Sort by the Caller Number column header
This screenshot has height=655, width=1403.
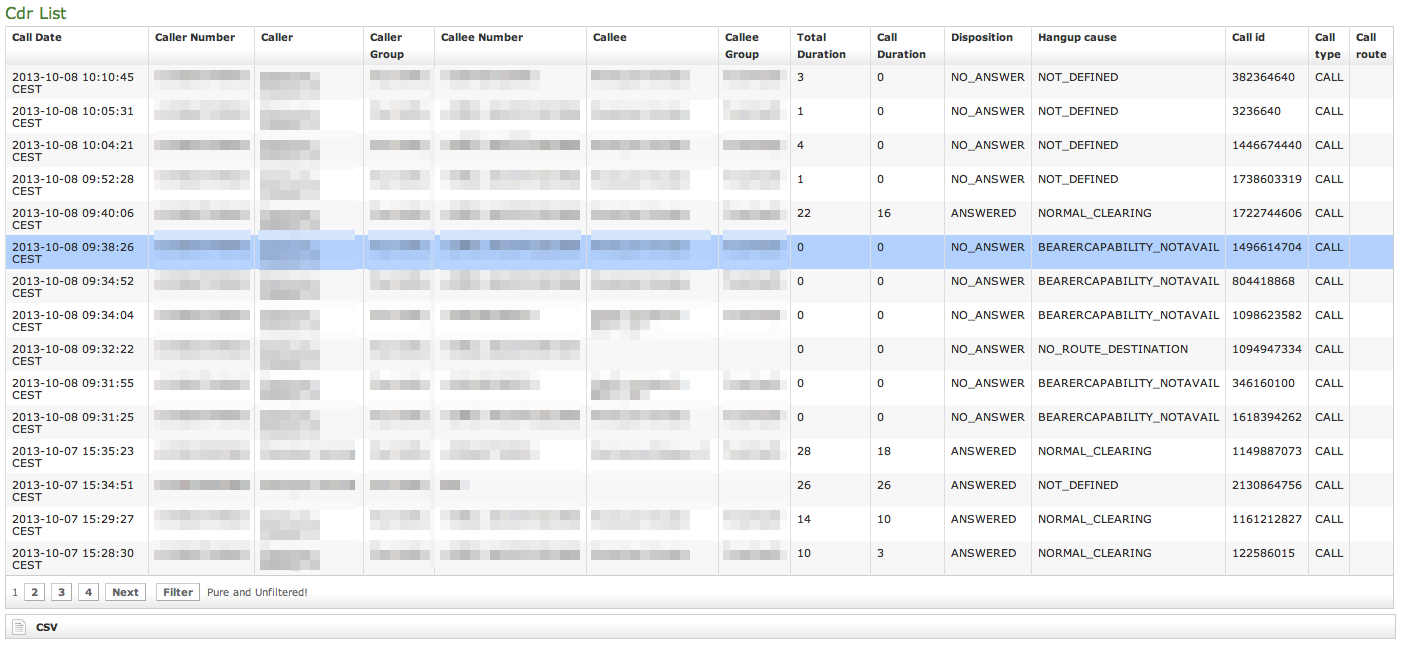(195, 38)
